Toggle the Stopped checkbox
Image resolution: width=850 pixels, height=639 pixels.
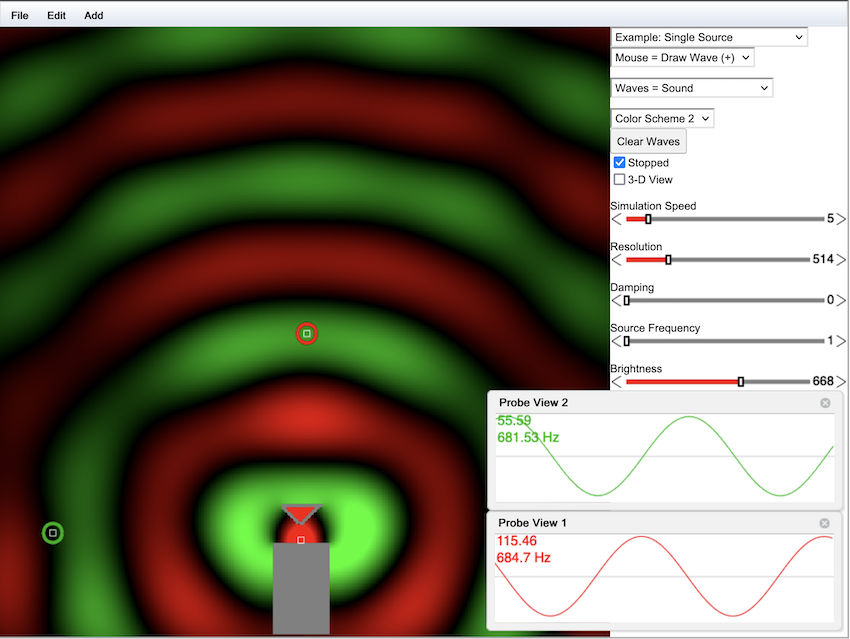click(x=620, y=162)
